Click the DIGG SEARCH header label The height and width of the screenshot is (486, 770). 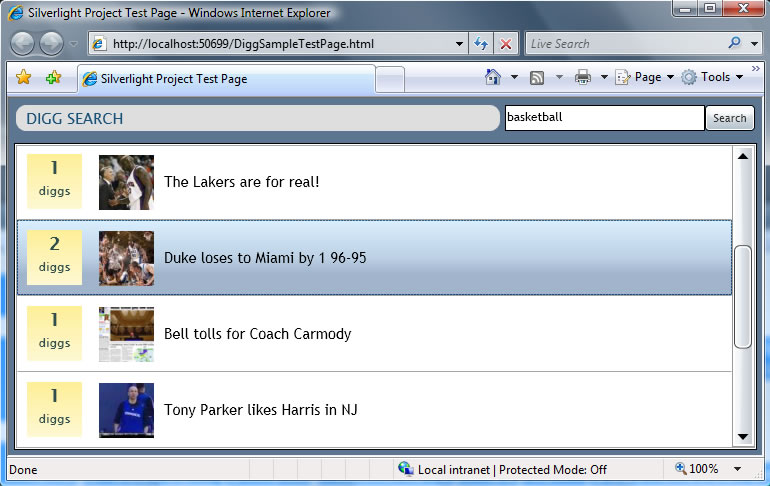[x=75, y=119]
